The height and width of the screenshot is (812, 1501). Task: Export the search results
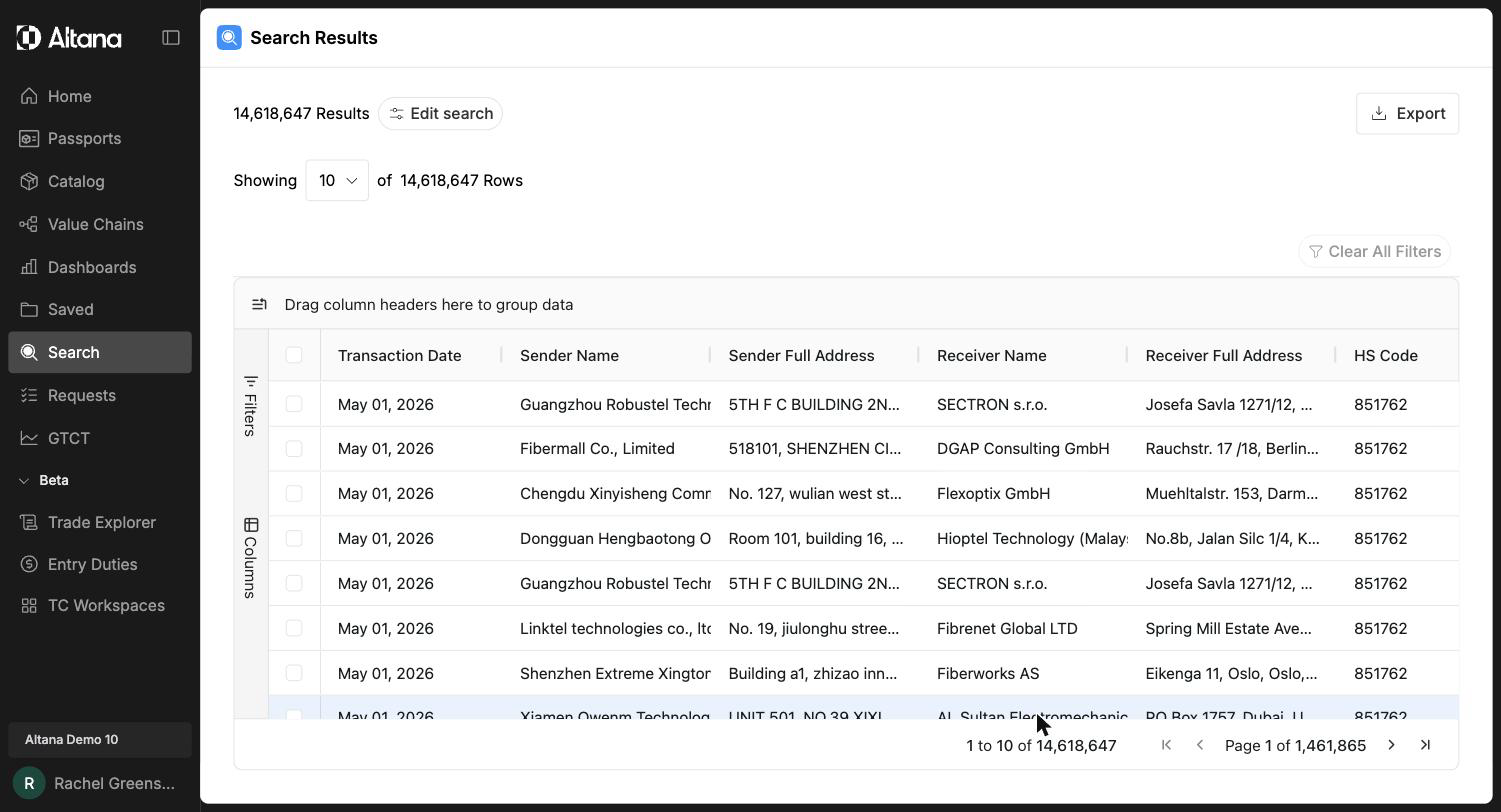coord(1407,114)
